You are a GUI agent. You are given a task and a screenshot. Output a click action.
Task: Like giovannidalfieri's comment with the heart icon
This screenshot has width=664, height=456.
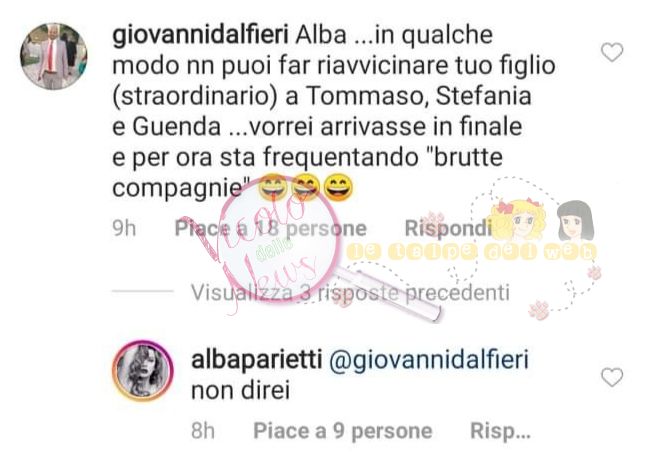(x=612, y=52)
